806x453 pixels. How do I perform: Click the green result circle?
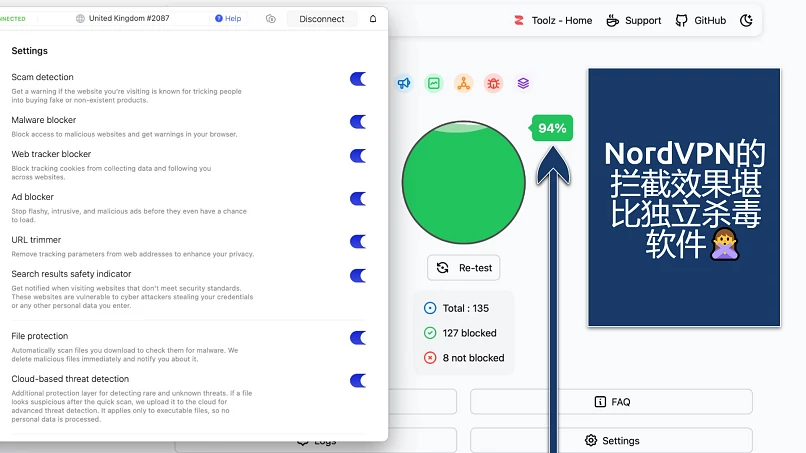(464, 183)
